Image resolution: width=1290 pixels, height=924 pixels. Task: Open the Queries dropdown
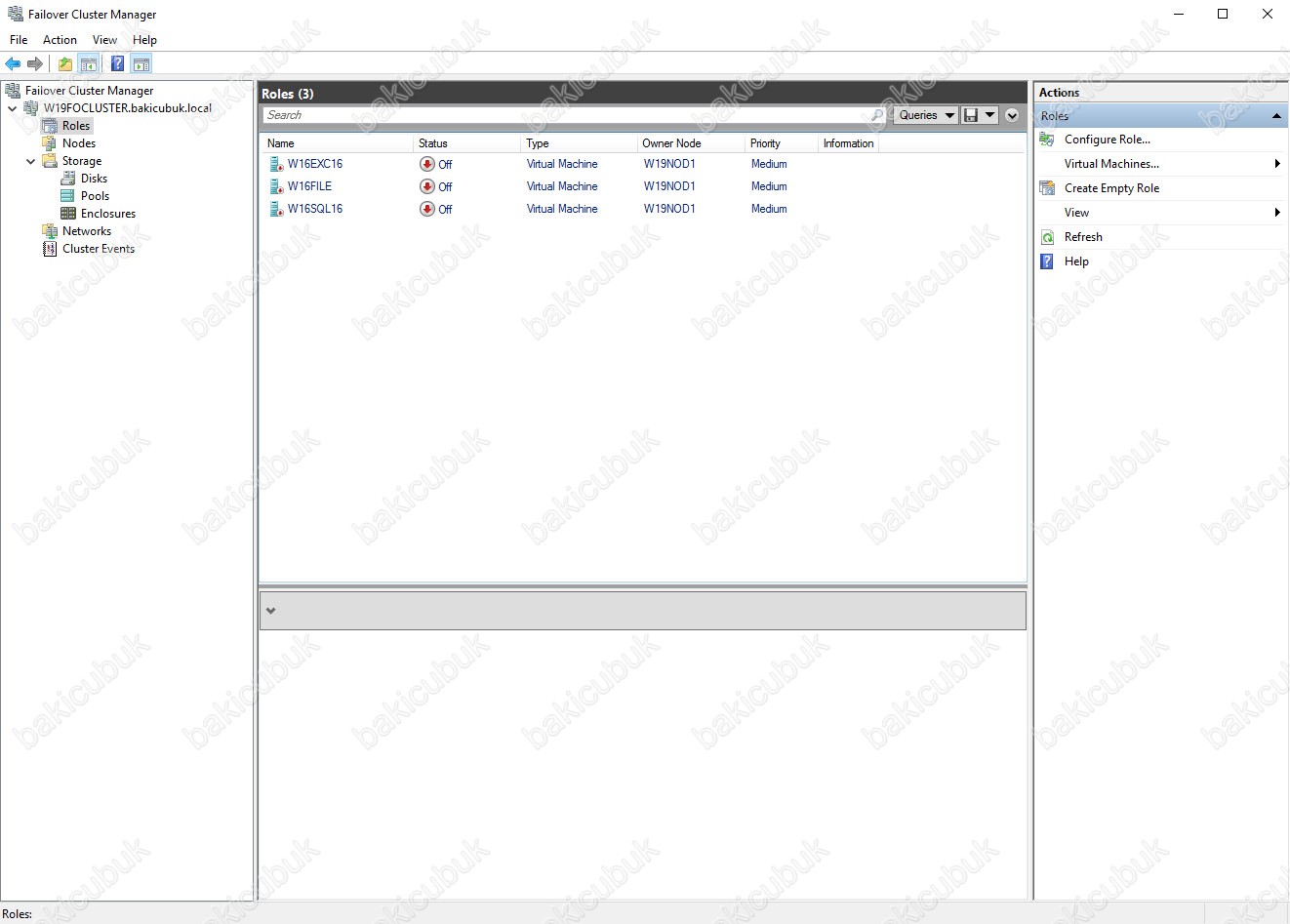pos(925,115)
